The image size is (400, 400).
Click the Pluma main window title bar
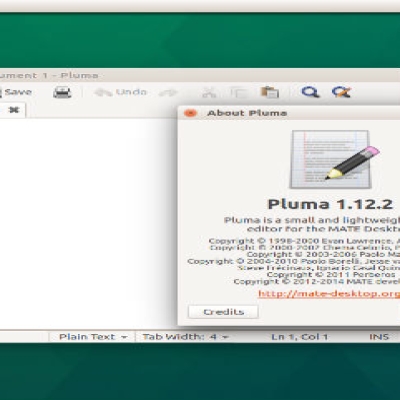(200, 75)
